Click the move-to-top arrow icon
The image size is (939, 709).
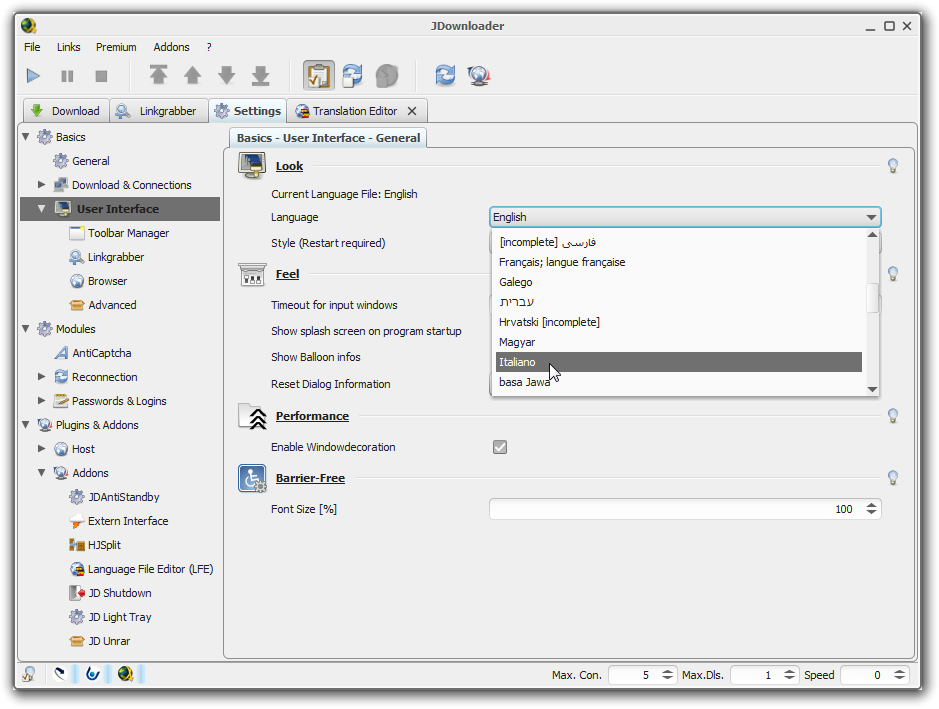pos(158,76)
